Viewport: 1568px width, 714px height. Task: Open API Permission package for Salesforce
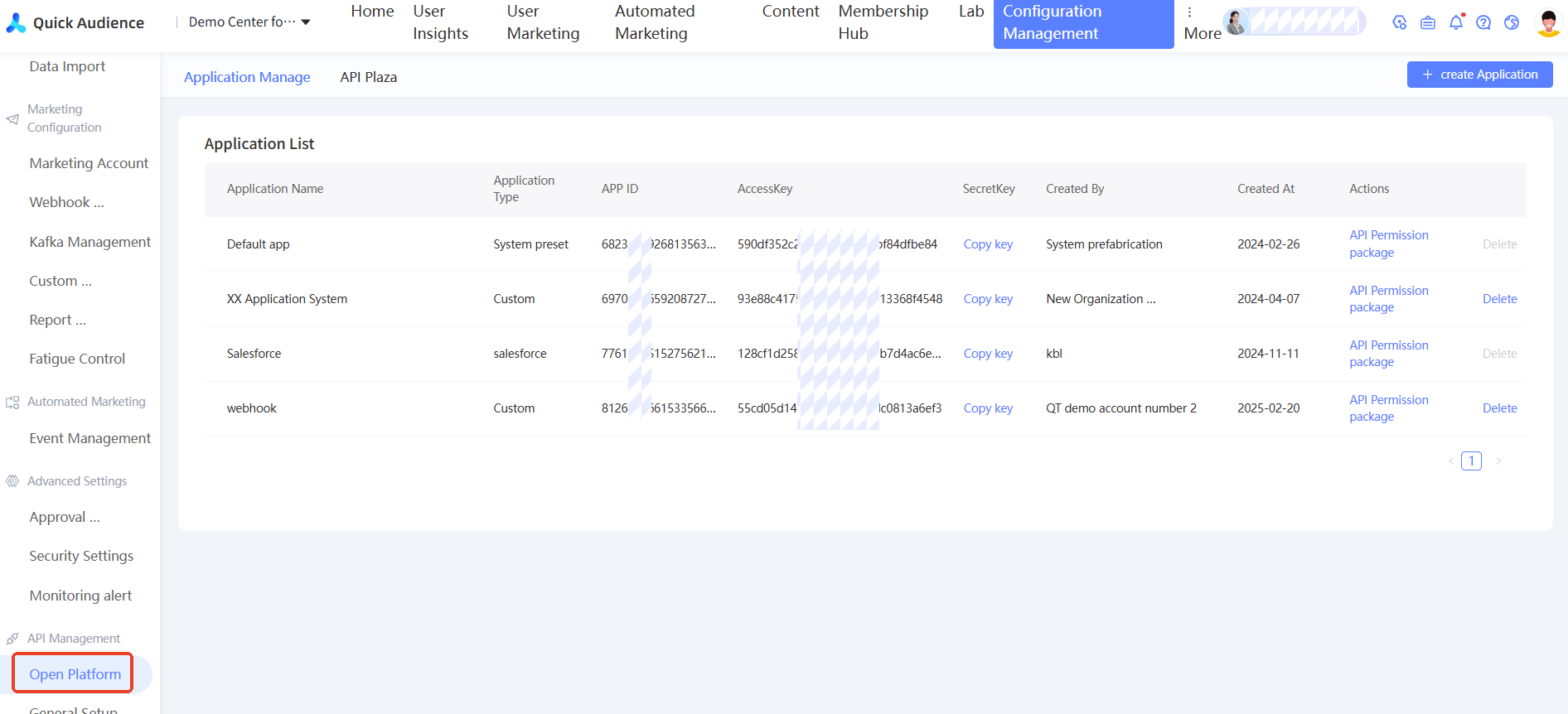click(1389, 354)
